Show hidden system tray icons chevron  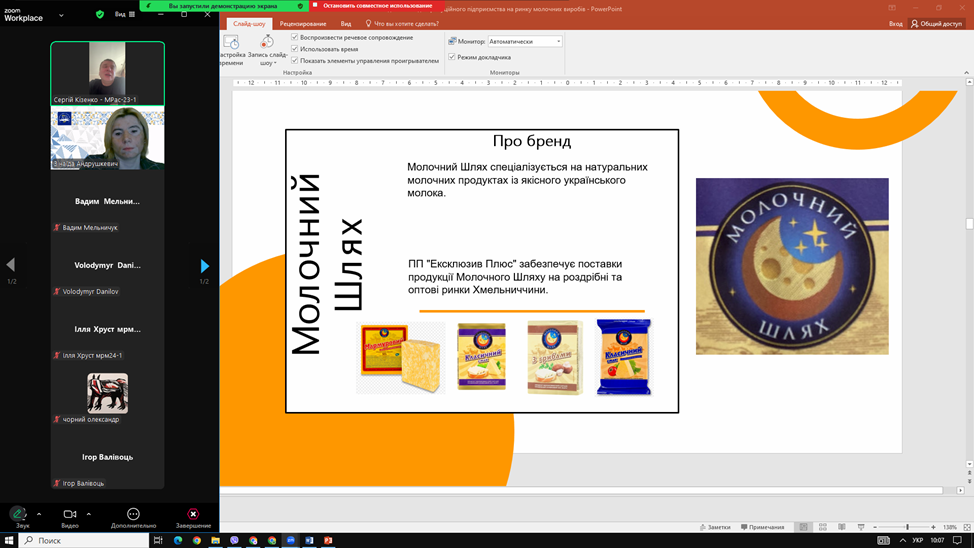tap(903, 540)
